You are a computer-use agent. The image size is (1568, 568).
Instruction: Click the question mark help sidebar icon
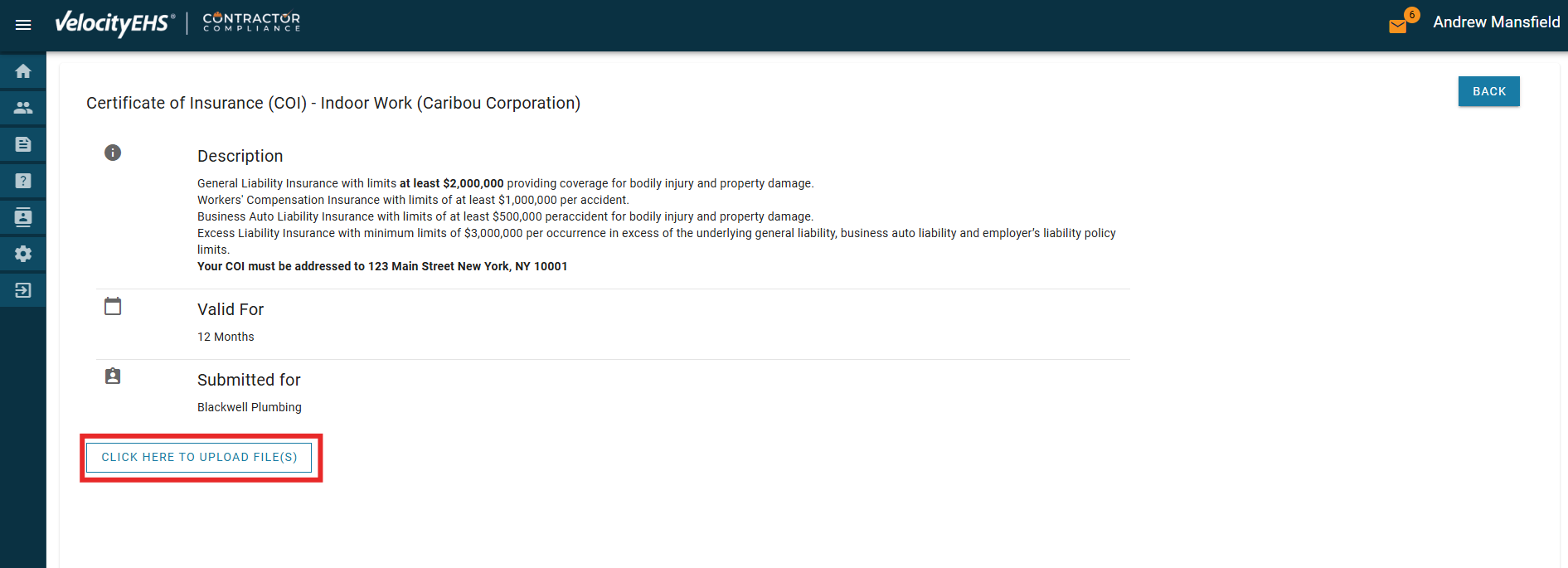click(23, 181)
